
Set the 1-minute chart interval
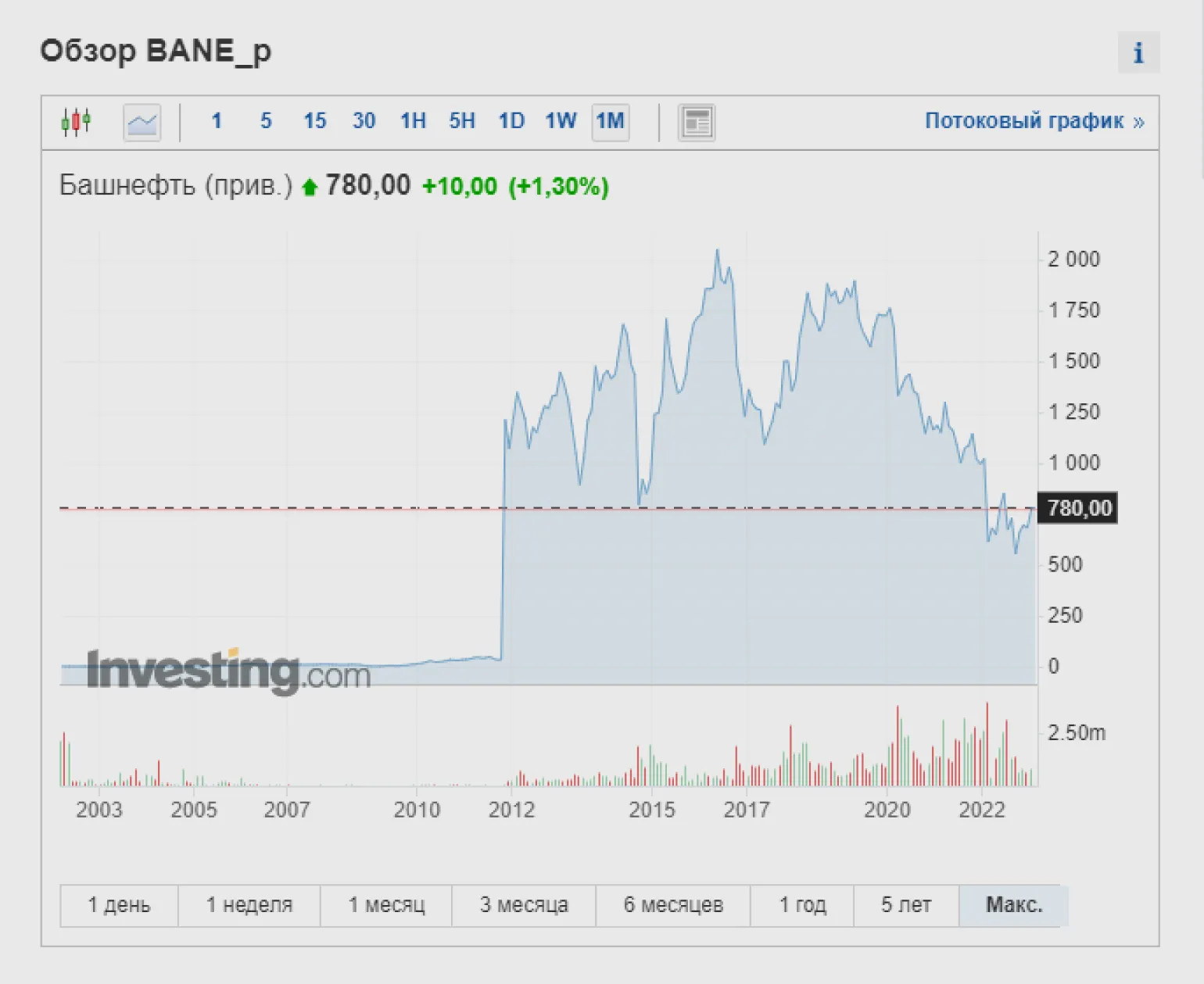click(217, 121)
